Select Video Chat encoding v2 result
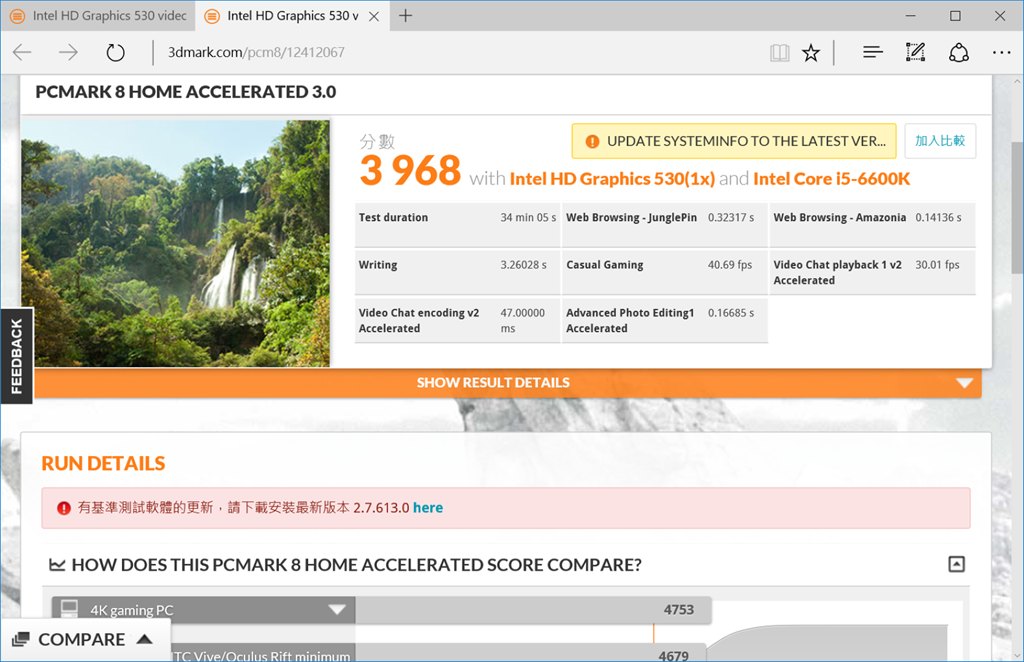The height and width of the screenshot is (662, 1024). pyautogui.click(x=457, y=320)
